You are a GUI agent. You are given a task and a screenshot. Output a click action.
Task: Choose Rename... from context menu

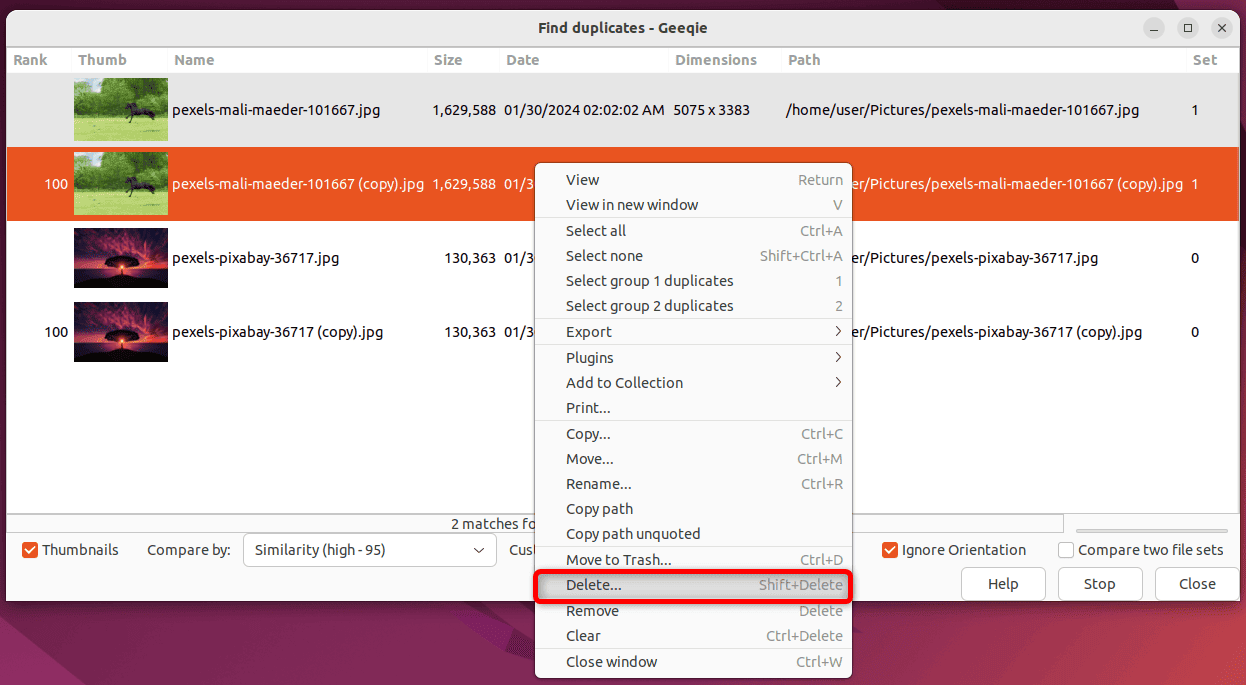pos(693,484)
